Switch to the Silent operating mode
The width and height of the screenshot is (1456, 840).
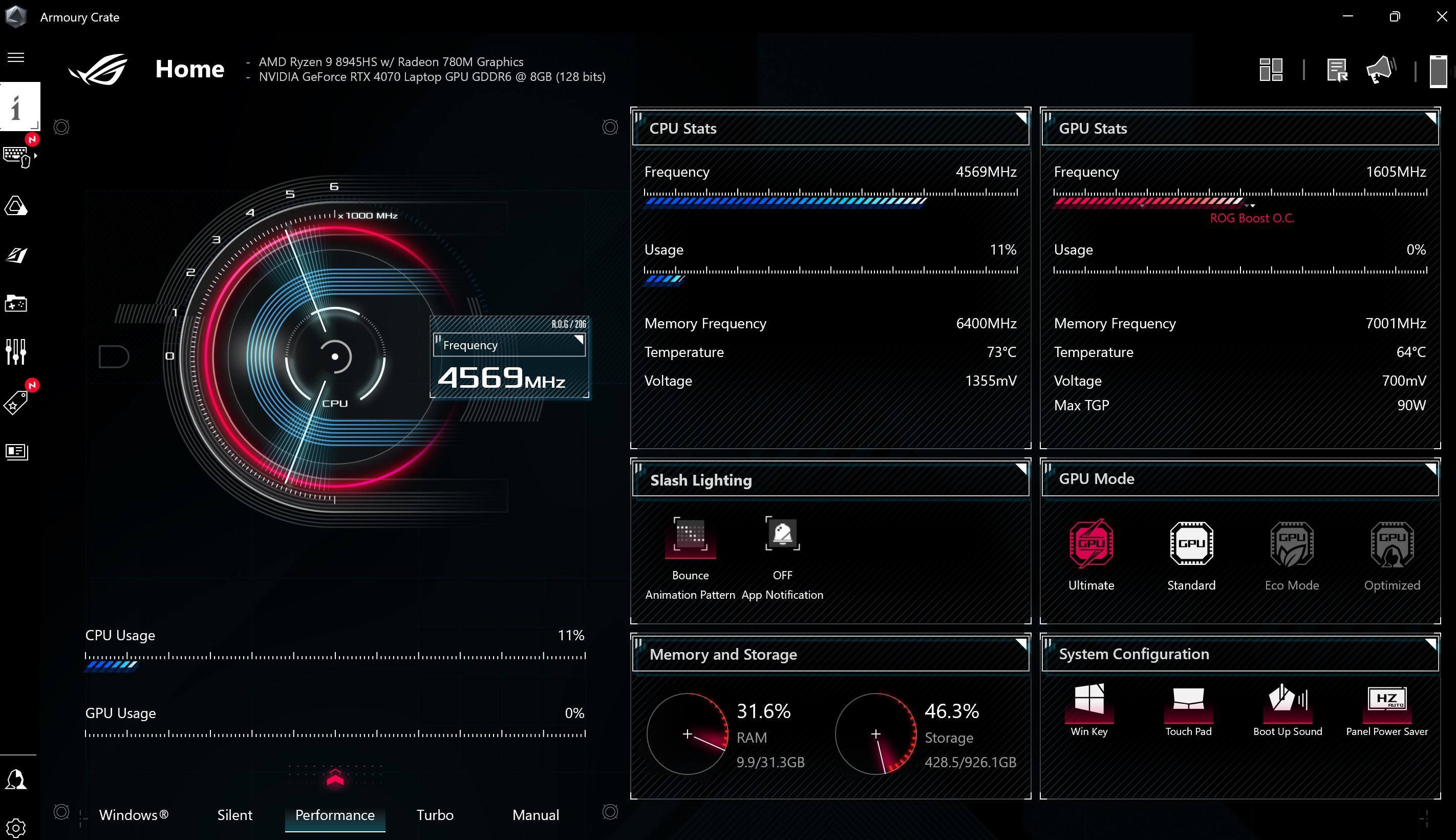(234, 814)
